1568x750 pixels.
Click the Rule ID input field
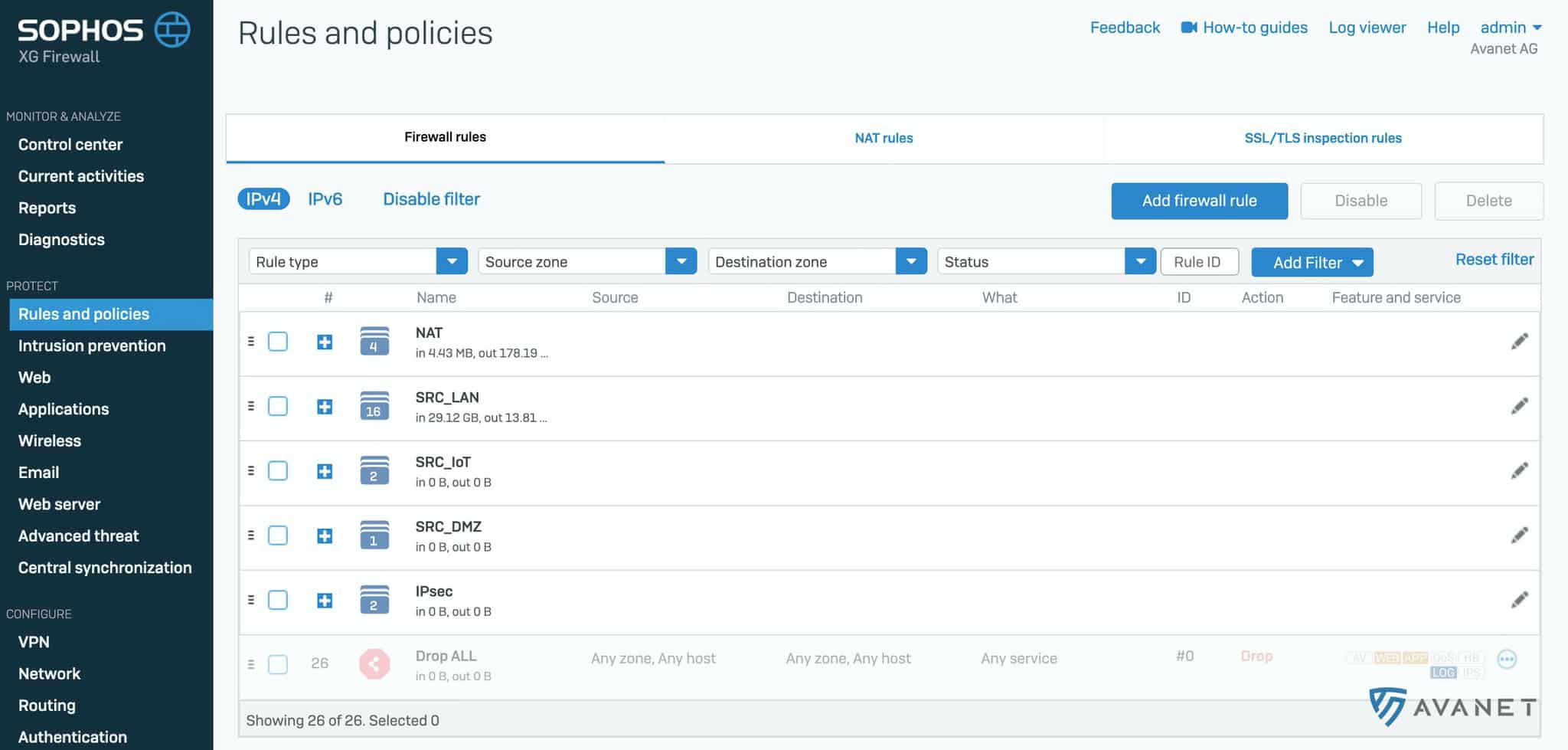pos(1199,262)
